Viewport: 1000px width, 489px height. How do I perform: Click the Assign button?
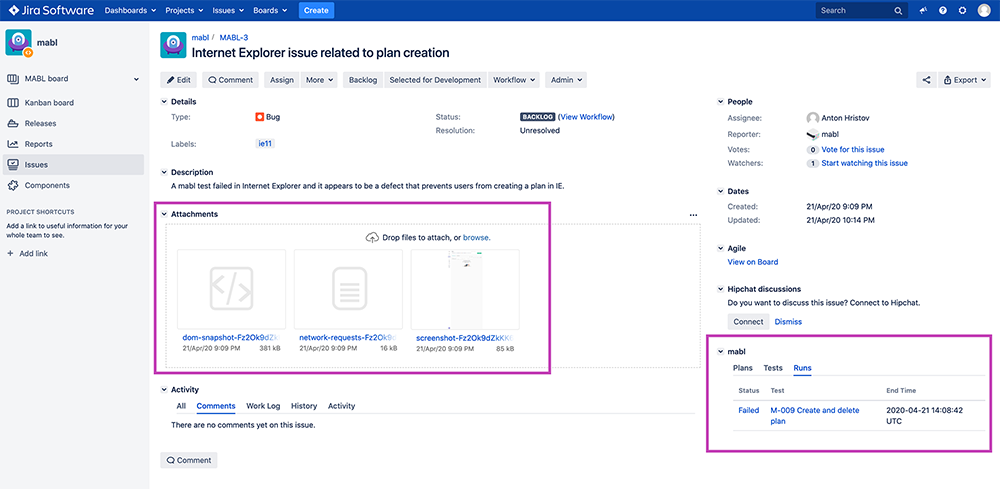click(x=282, y=80)
